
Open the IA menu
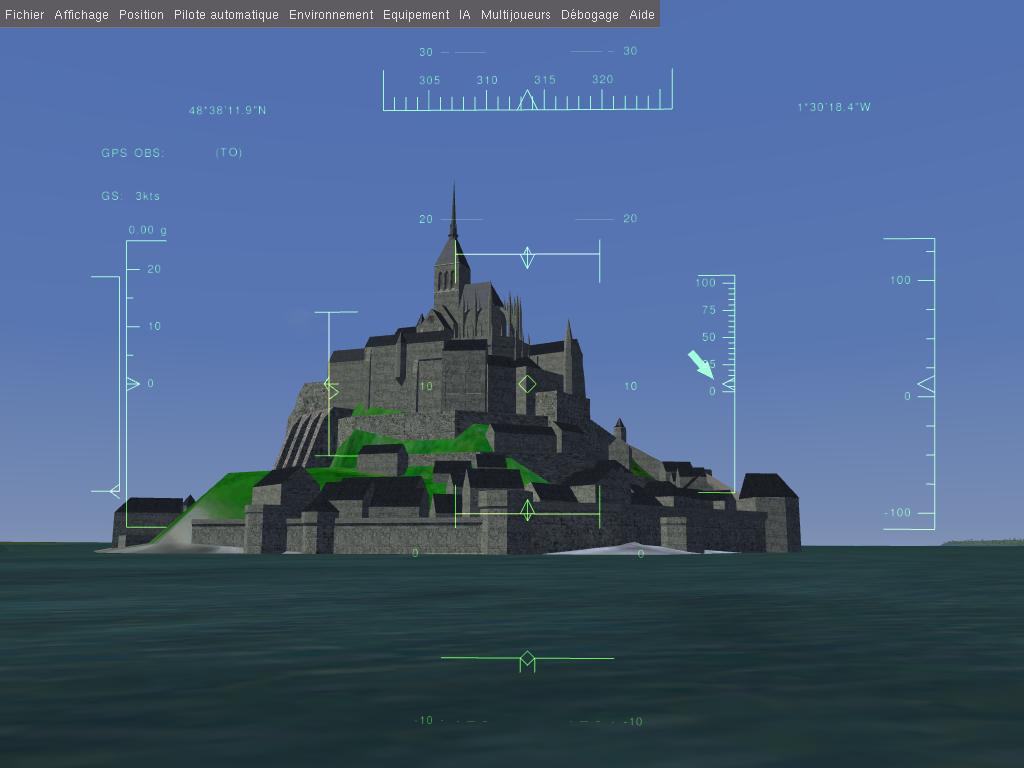[x=464, y=14]
